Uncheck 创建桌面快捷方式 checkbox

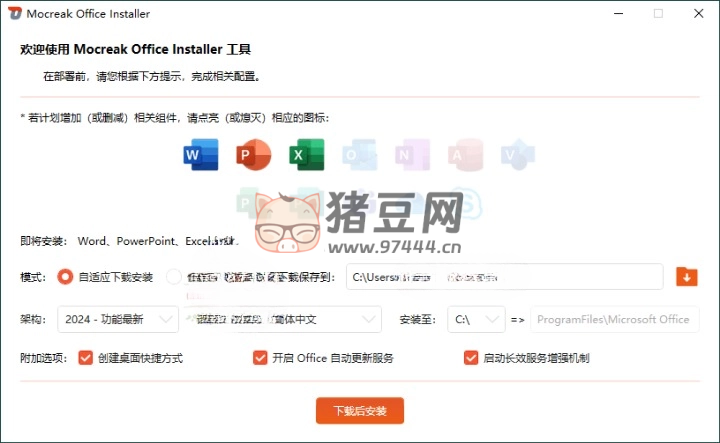click(x=85, y=358)
